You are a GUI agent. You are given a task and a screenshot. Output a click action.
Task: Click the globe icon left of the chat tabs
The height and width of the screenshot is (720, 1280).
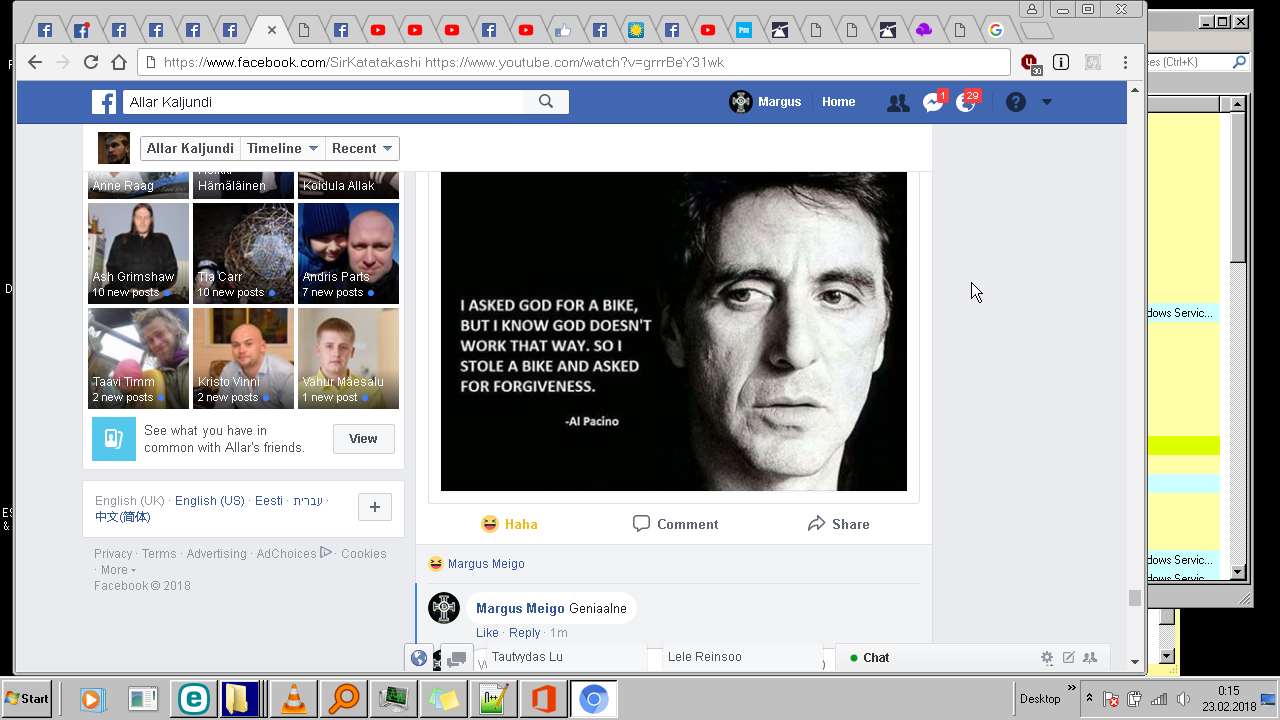pos(419,658)
